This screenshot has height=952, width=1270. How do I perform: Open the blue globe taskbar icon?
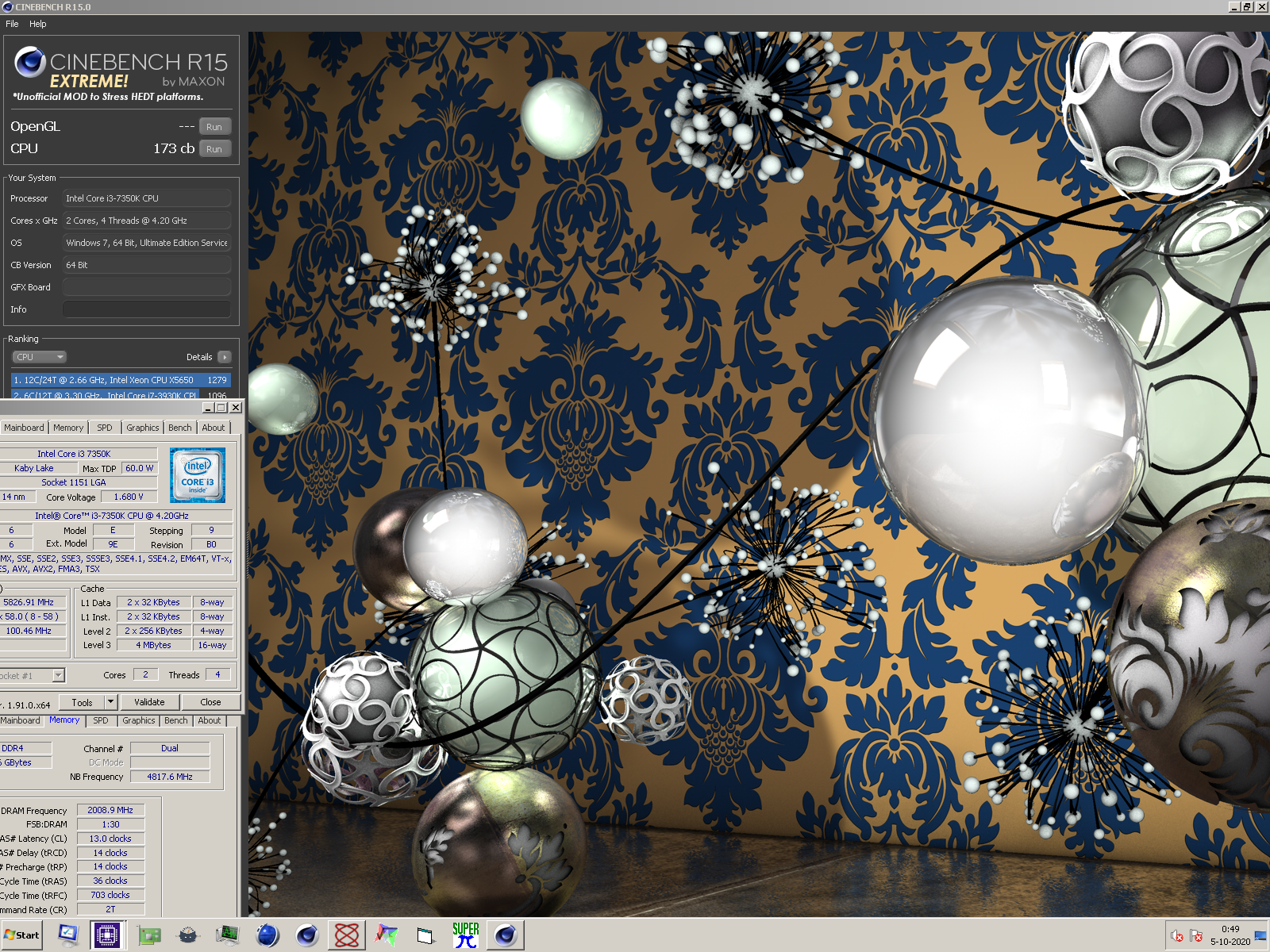(267, 936)
